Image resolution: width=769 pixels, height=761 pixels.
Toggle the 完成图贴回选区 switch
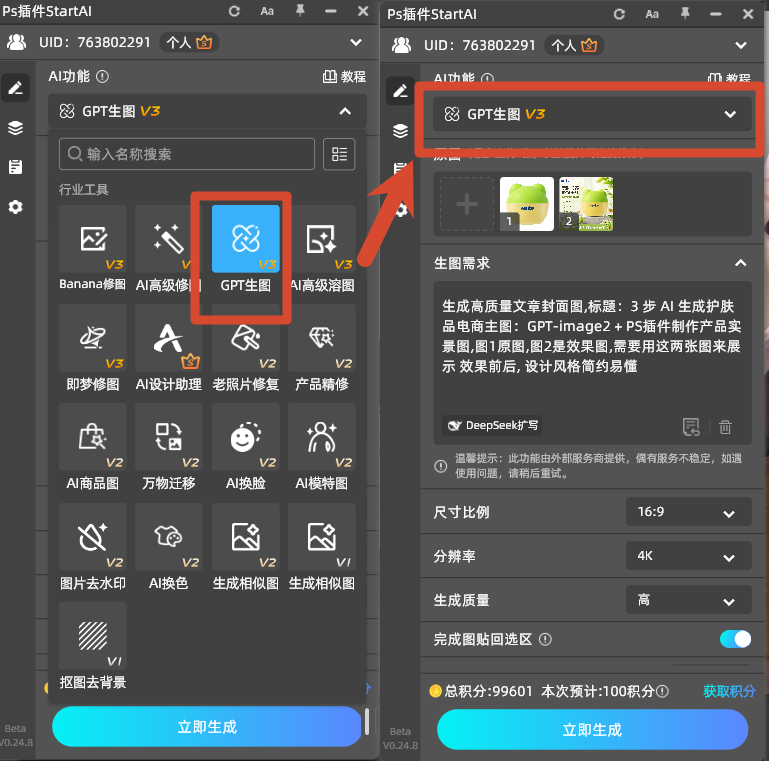coord(735,639)
